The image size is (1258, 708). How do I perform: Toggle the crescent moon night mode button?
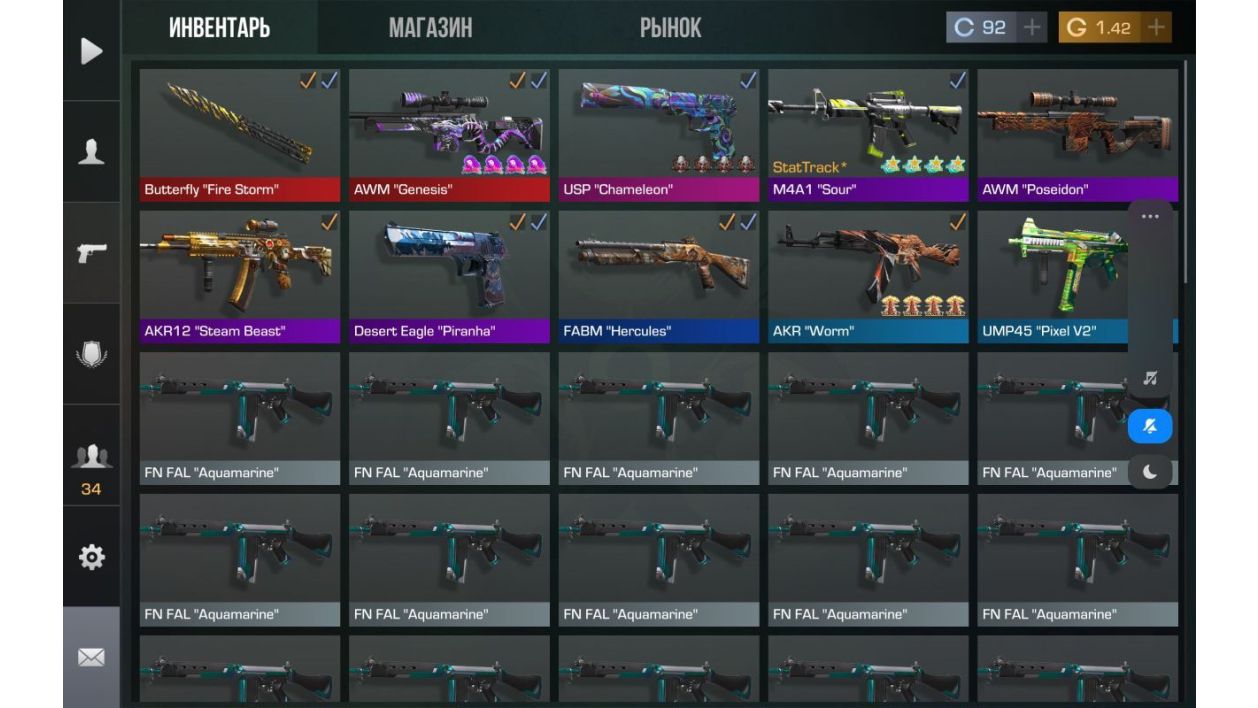tap(1150, 472)
